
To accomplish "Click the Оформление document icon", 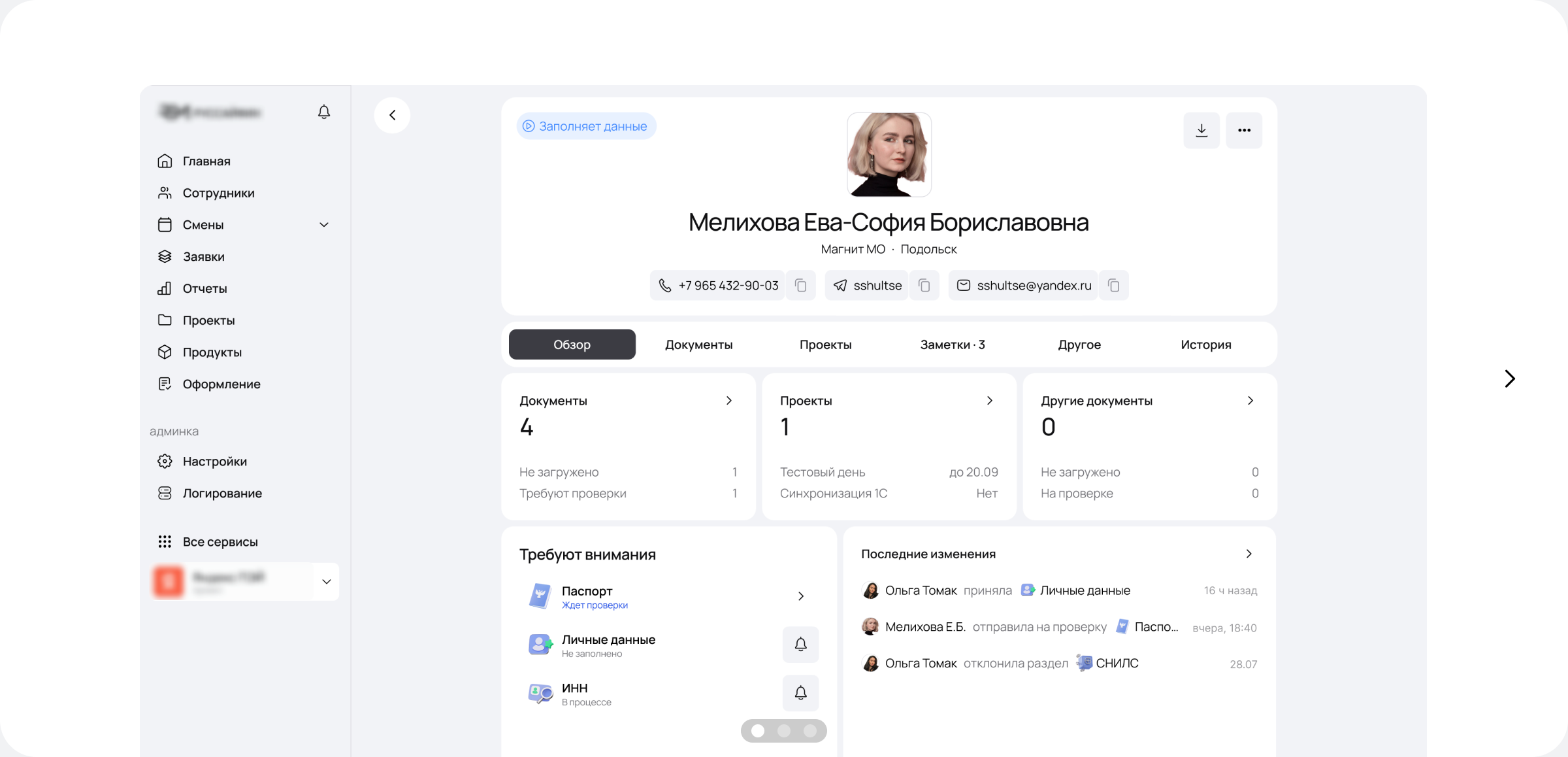I will pyautogui.click(x=165, y=384).
